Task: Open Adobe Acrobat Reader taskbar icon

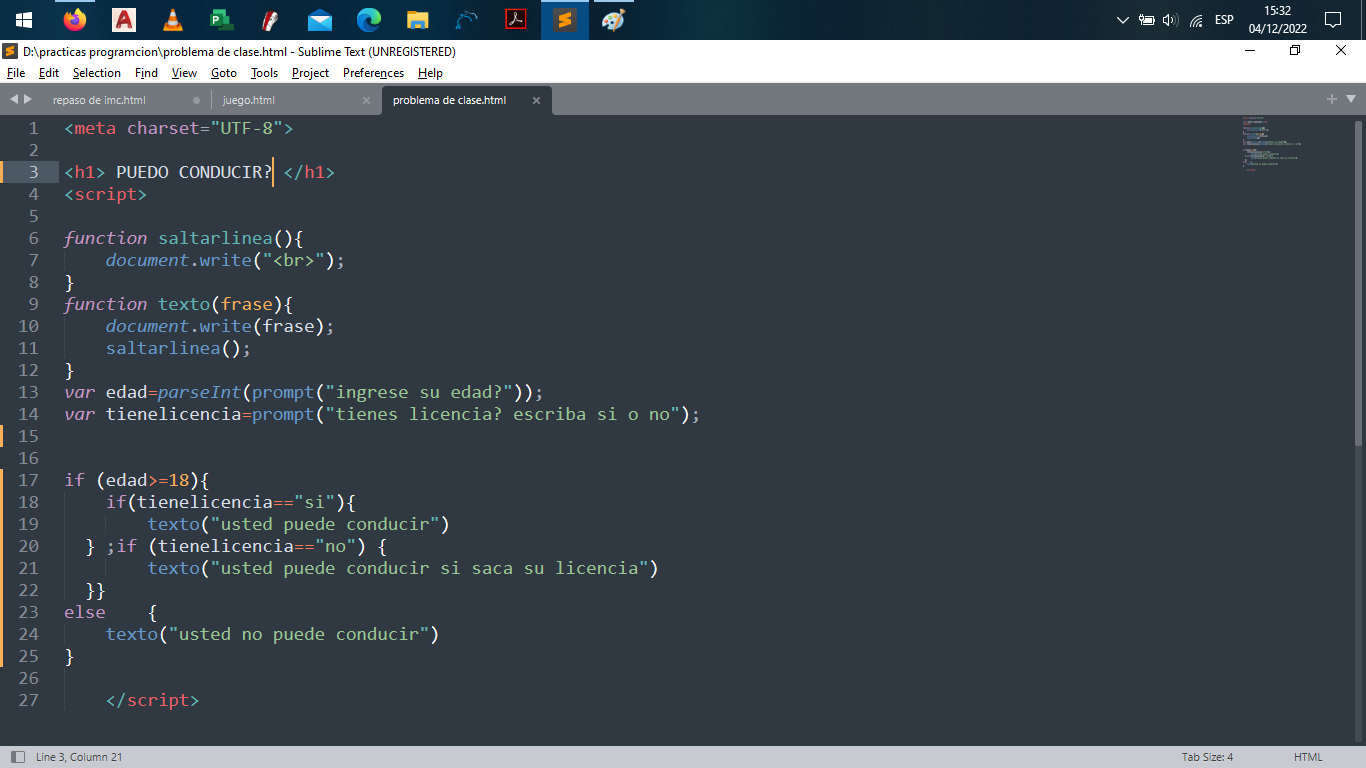Action: click(x=516, y=20)
